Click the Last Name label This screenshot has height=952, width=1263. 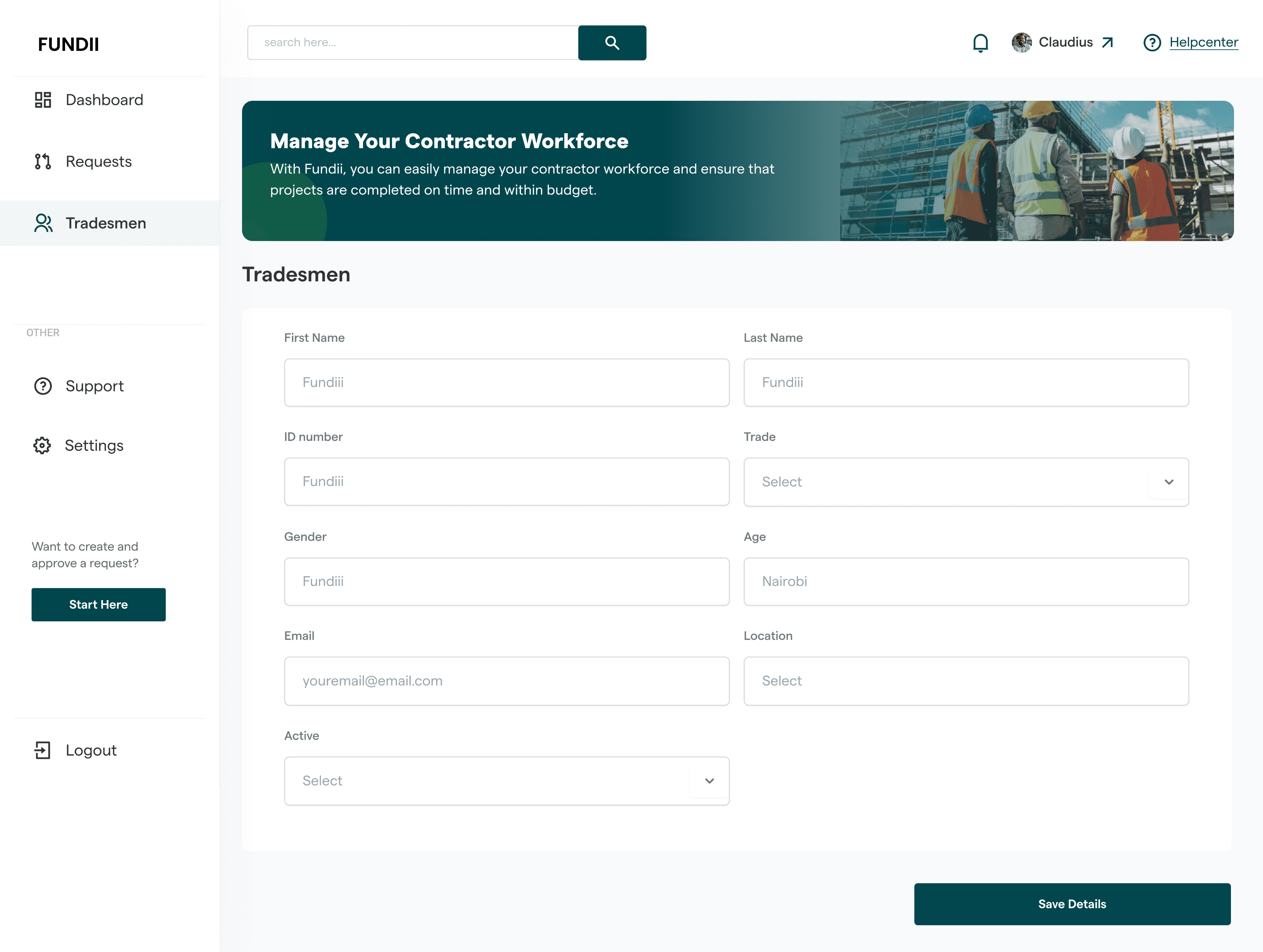coord(773,338)
